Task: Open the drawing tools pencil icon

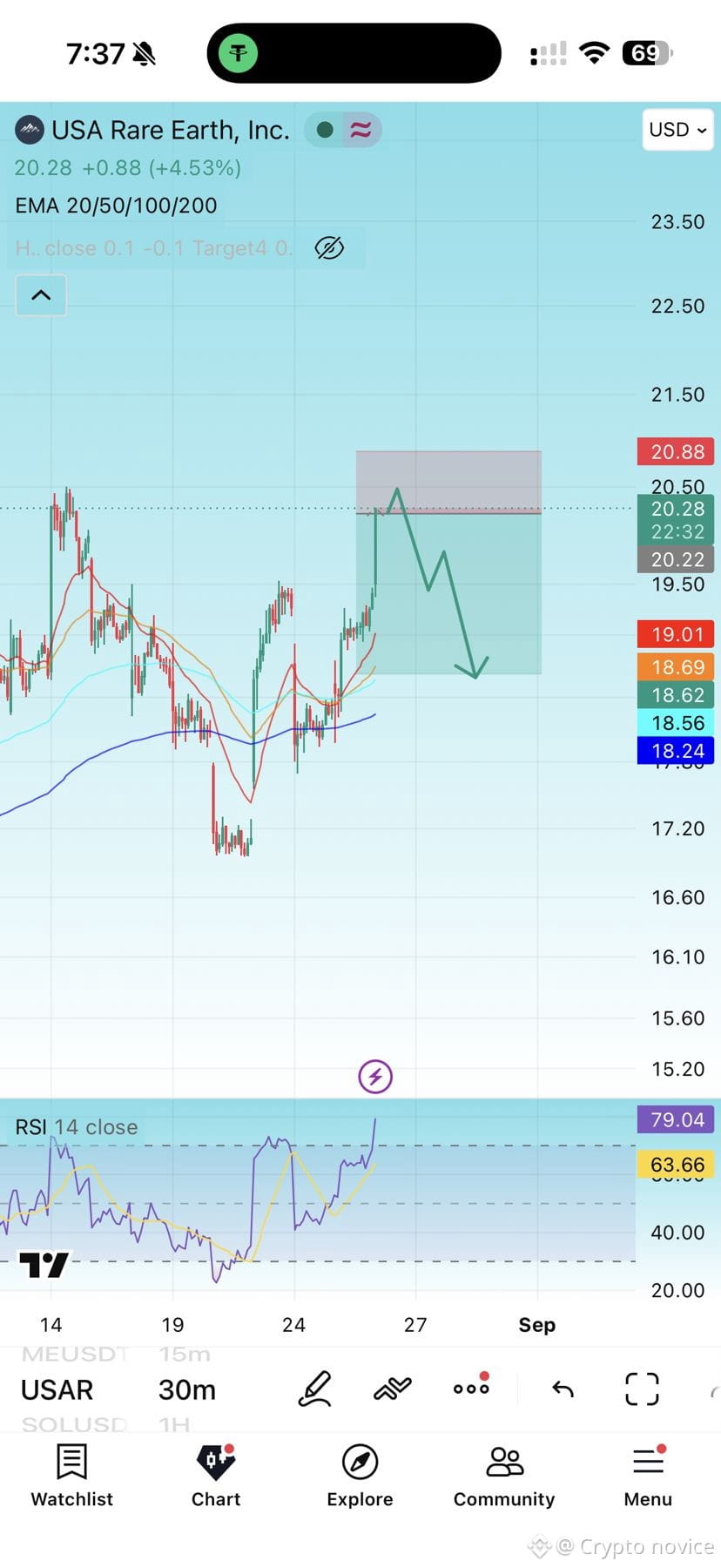Action: pos(314,1389)
